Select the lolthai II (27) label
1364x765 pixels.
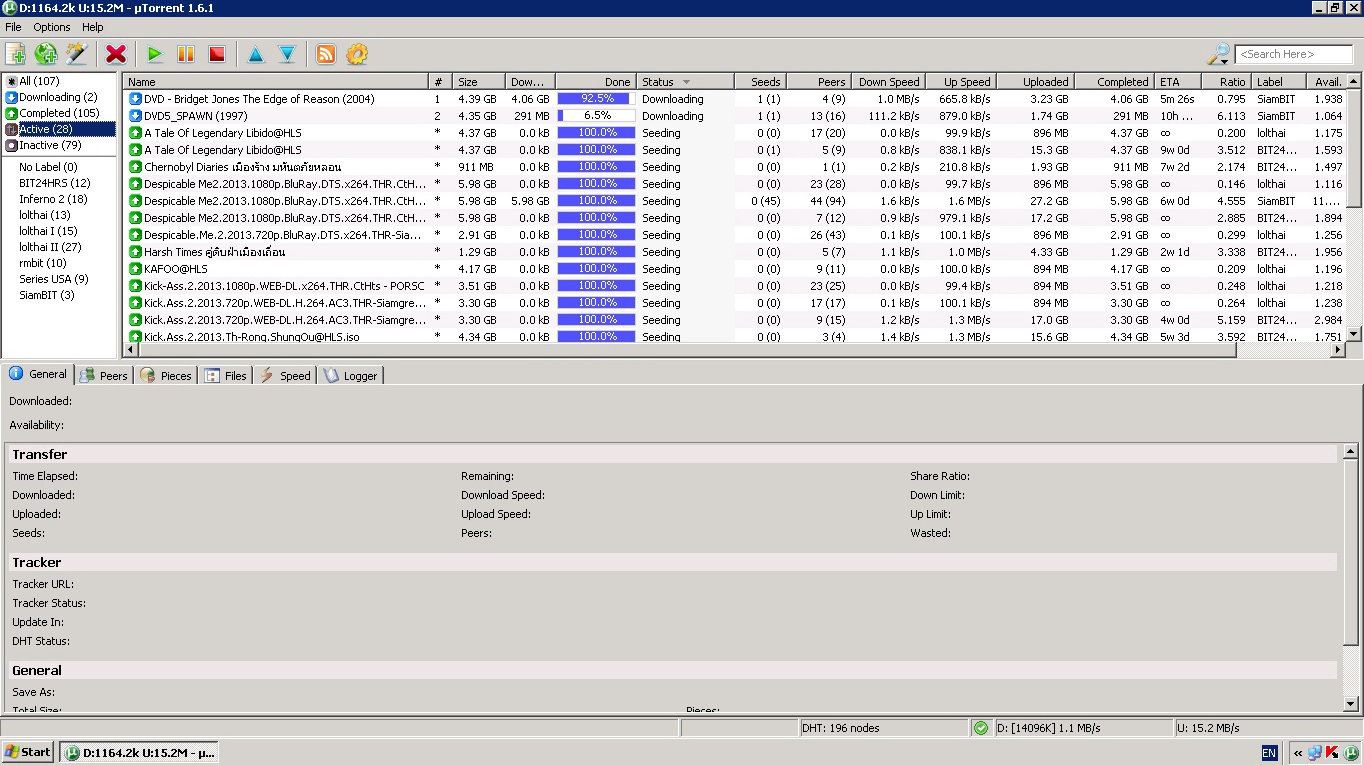[50, 247]
